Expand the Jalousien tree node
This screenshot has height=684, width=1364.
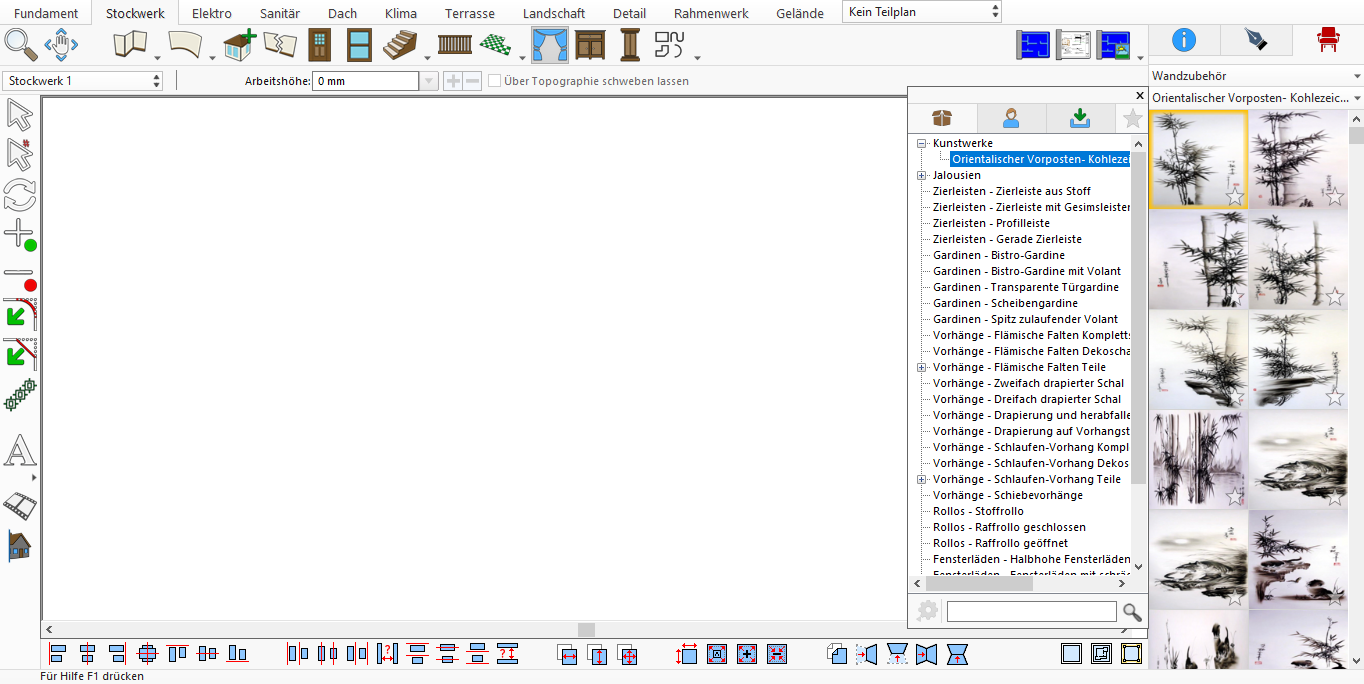pyautogui.click(x=922, y=175)
